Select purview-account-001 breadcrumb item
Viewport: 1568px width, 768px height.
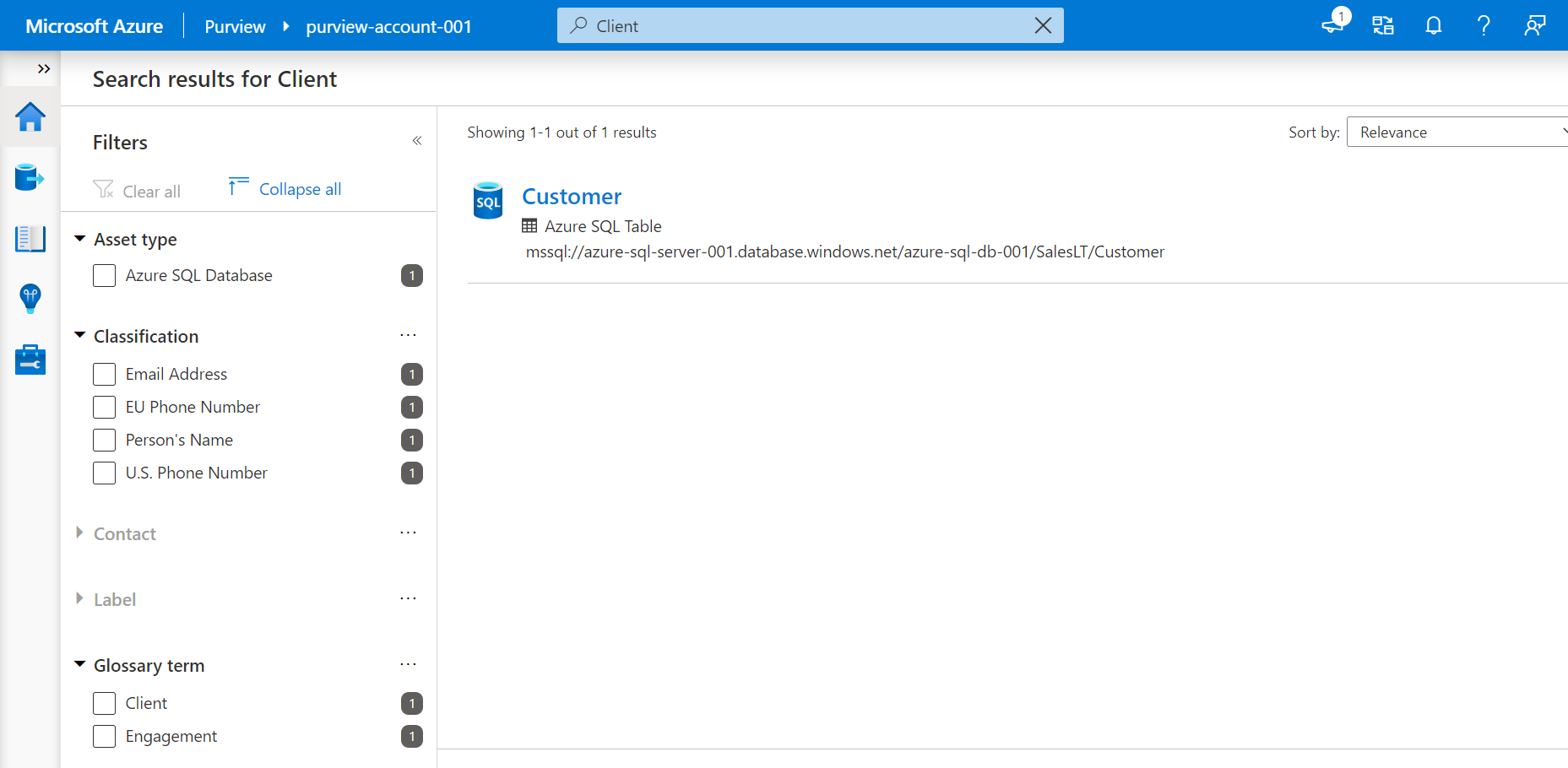point(388,27)
